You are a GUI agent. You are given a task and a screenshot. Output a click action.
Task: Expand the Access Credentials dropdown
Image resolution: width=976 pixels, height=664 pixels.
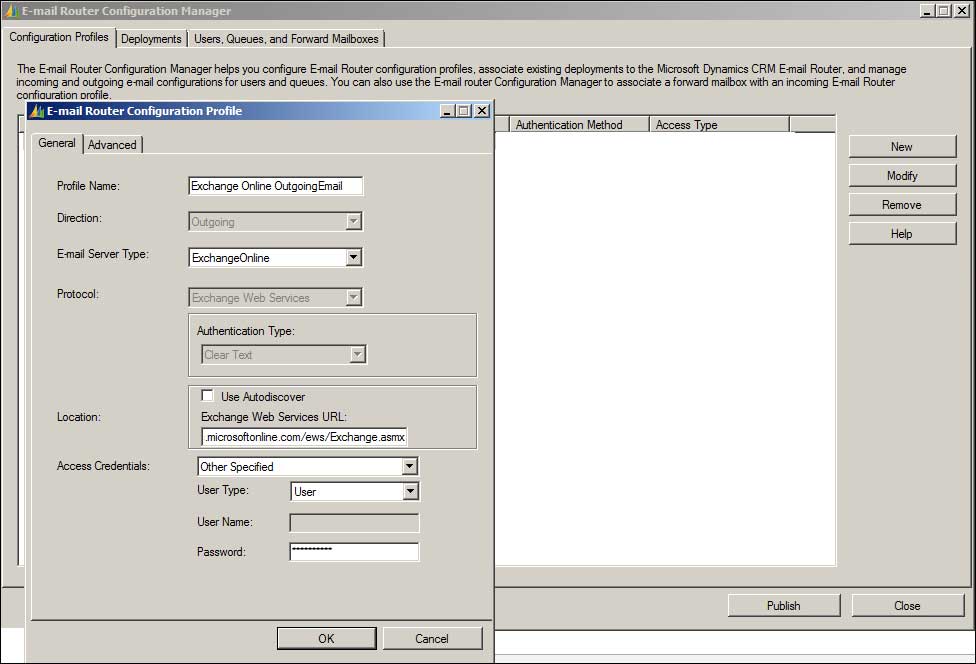tap(408, 467)
